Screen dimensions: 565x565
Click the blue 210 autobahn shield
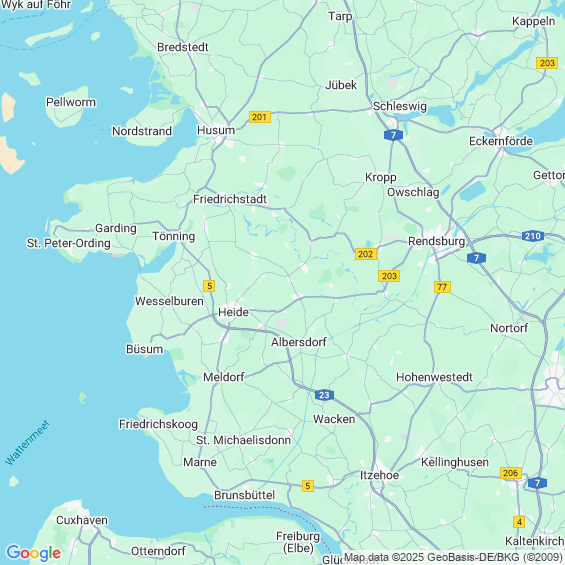[x=533, y=236]
